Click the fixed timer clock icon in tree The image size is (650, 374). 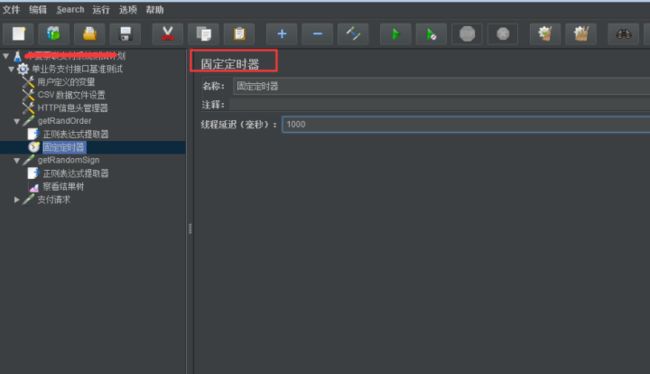click(34, 147)
